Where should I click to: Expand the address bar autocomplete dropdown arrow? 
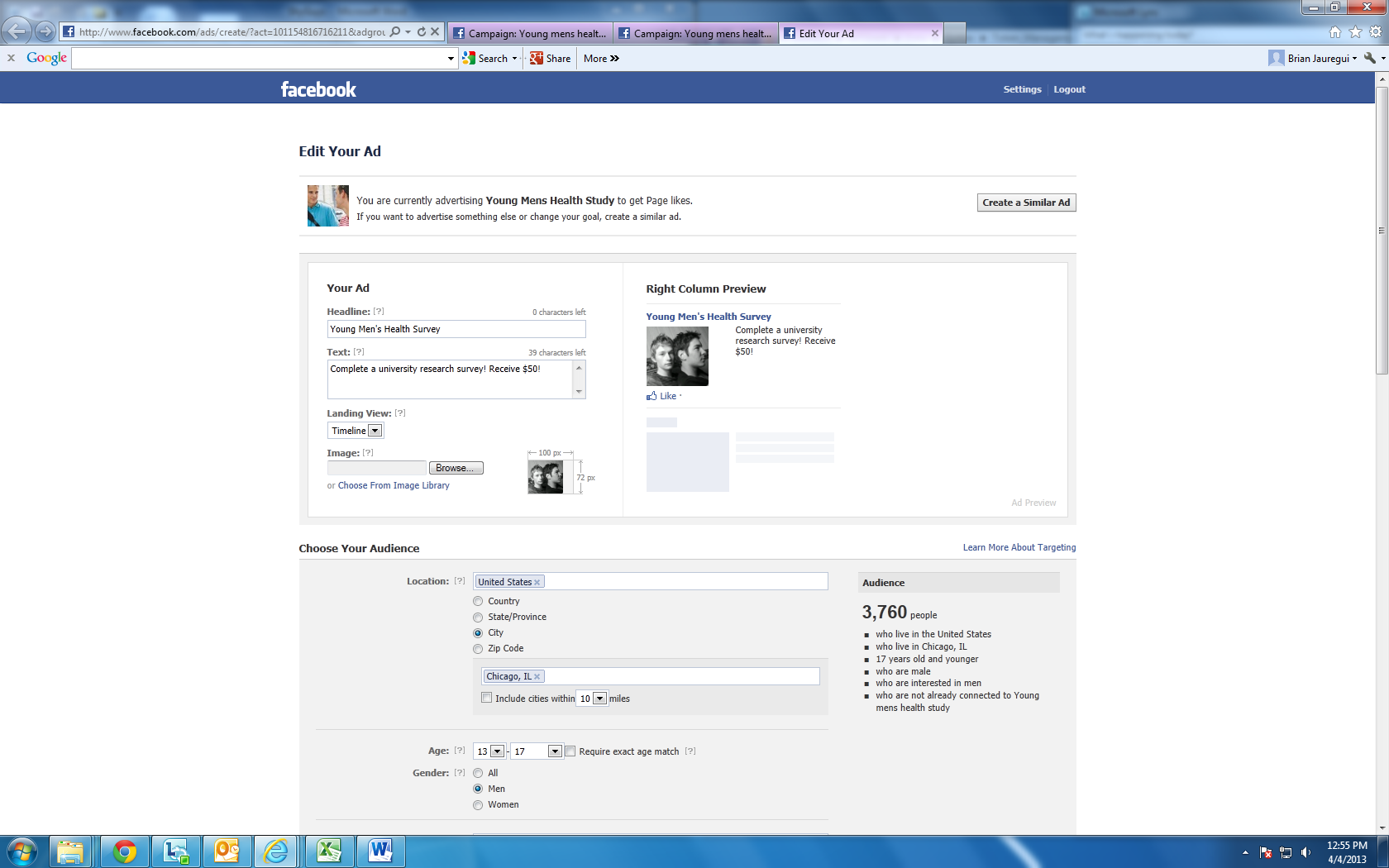(x=408, y=31)
